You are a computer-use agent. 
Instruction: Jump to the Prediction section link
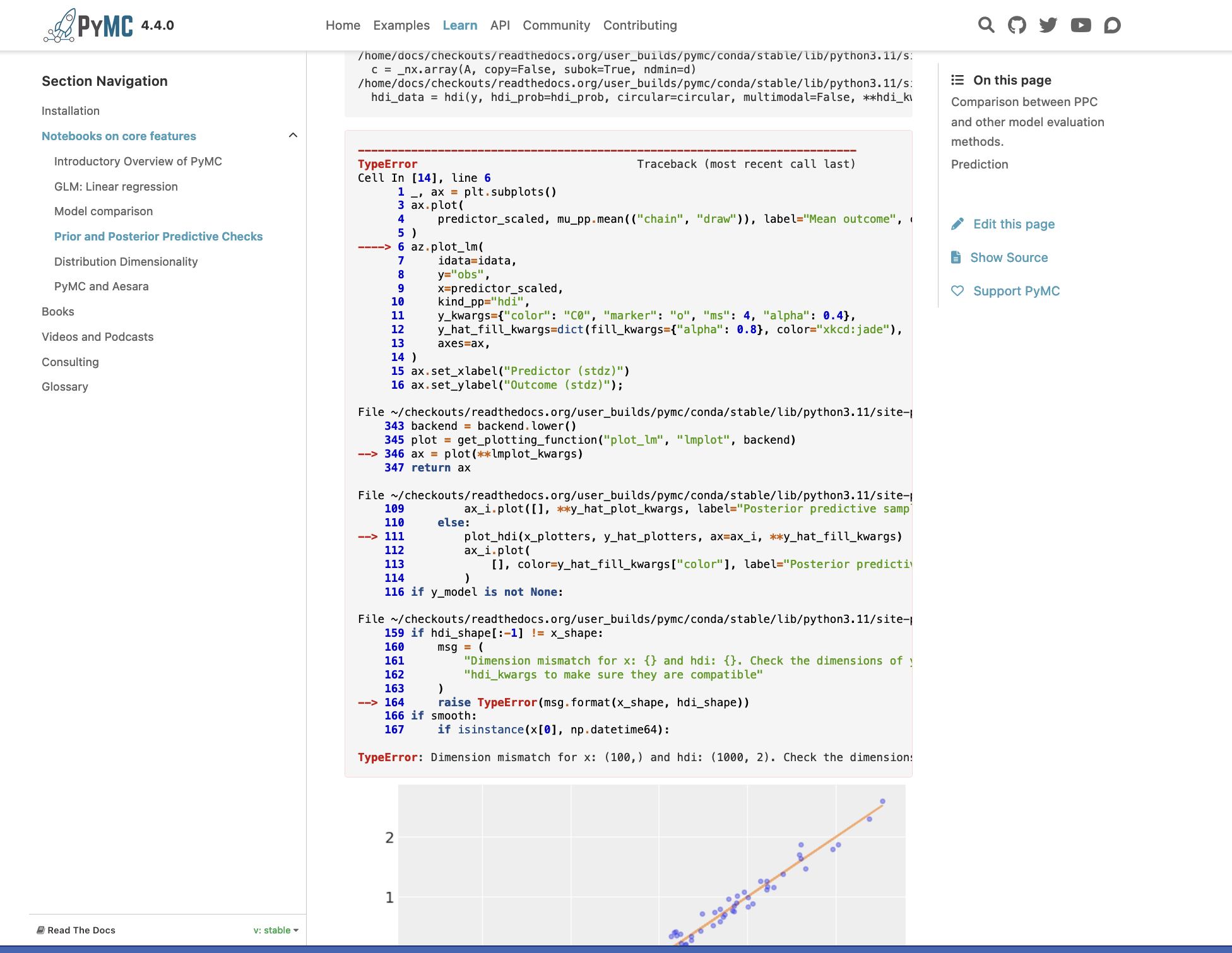(x=980, y=164)
